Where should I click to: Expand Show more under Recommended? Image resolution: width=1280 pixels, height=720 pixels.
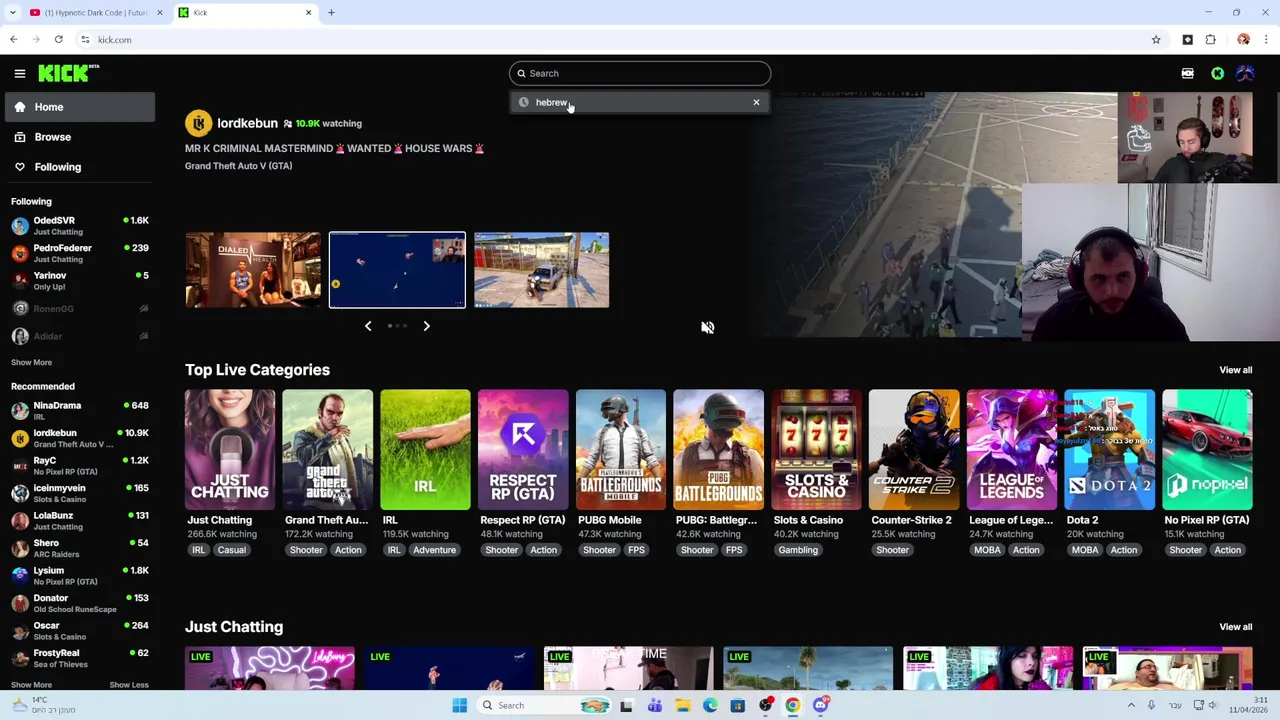tap(31, 685)
